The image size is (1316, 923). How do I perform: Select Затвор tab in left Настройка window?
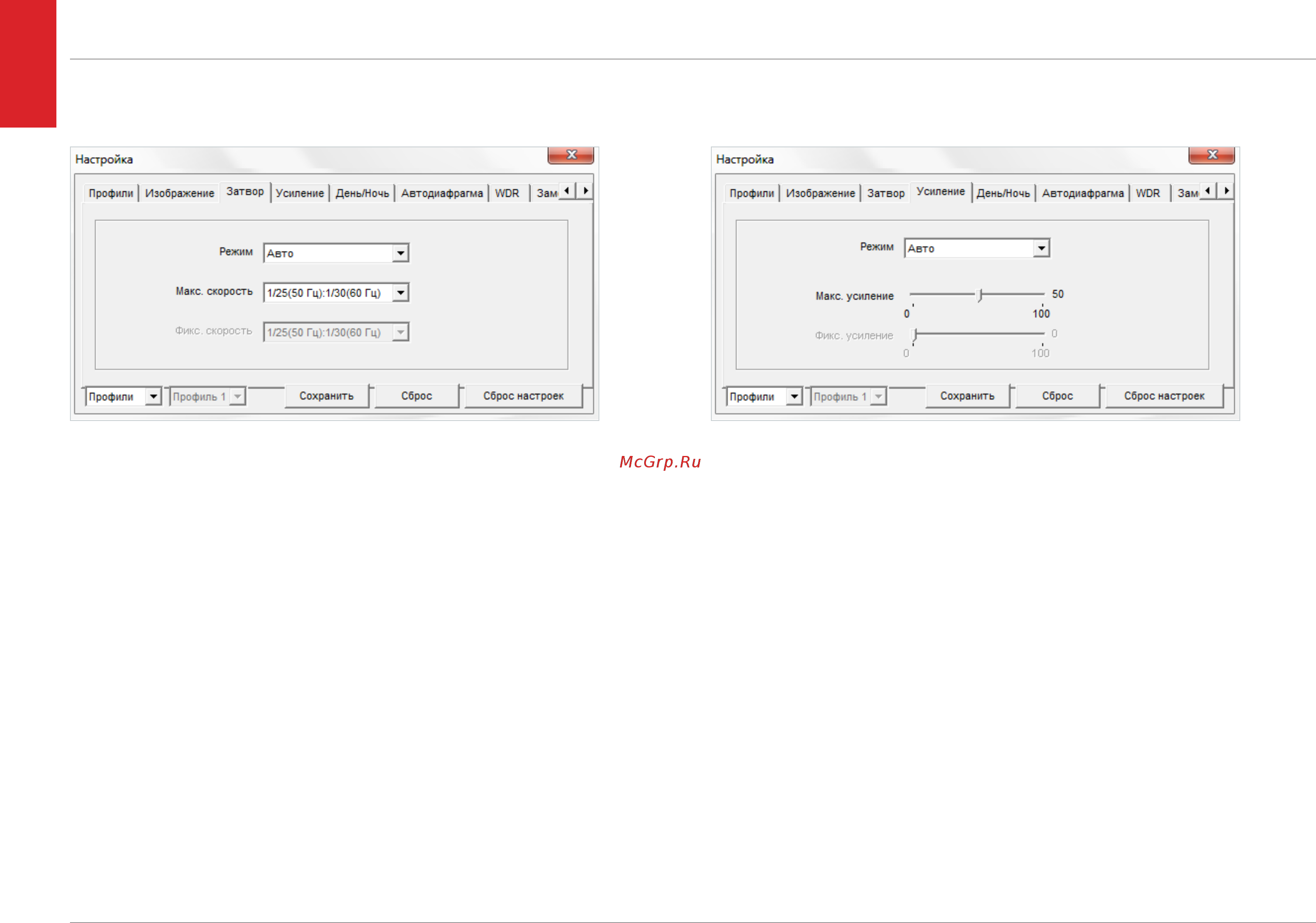[x=245, y=192]
